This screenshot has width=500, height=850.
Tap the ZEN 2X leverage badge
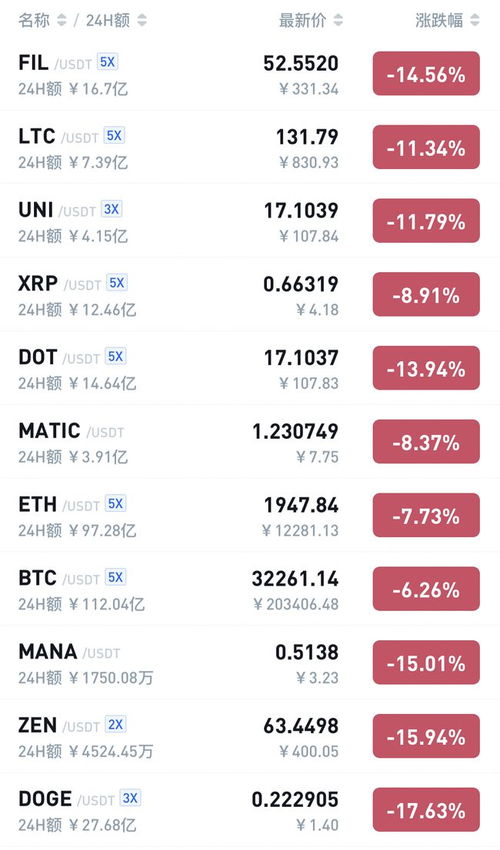(116, 725)
